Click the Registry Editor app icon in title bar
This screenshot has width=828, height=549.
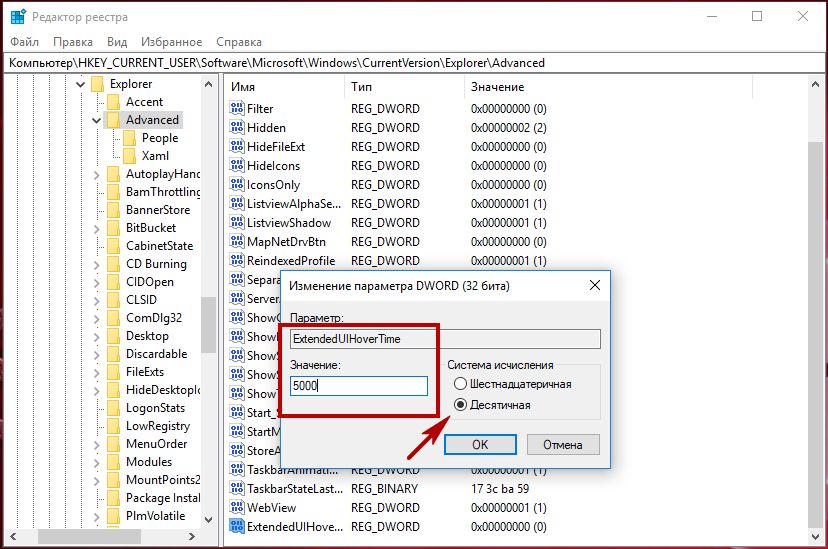(x=18, y=16)
